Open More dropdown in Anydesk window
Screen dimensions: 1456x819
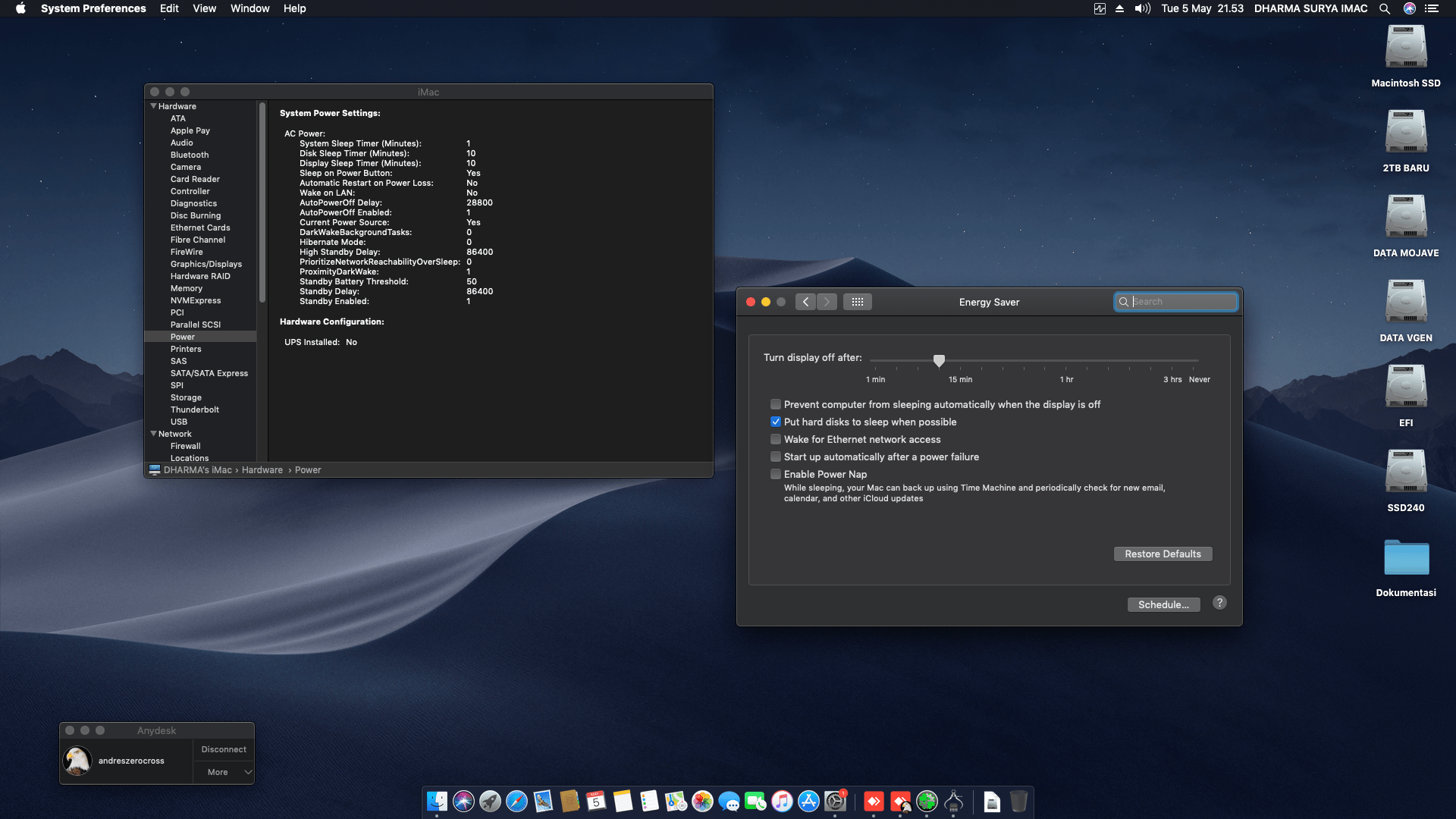(224, 772)
